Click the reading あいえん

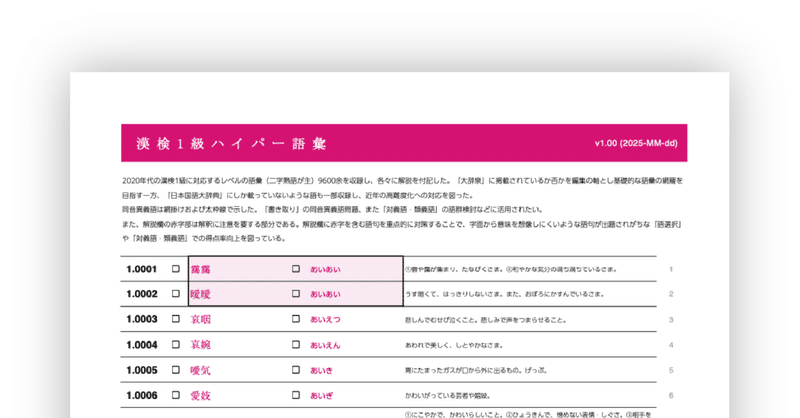point(325,346)
